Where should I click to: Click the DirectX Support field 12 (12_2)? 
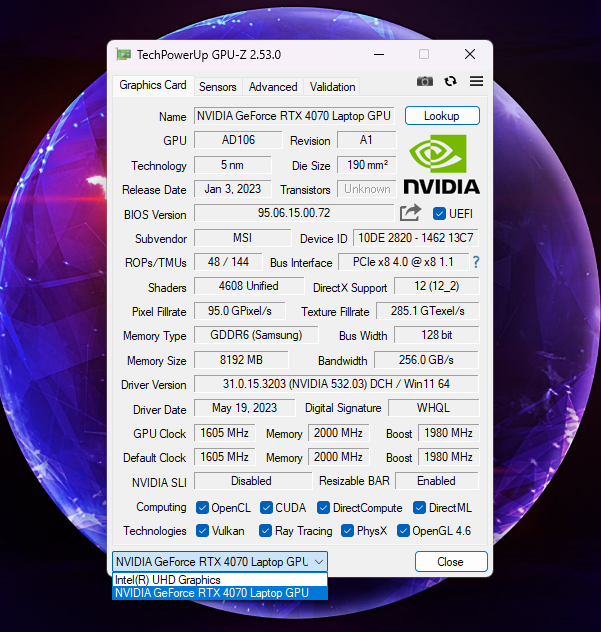tap(437, 286)
